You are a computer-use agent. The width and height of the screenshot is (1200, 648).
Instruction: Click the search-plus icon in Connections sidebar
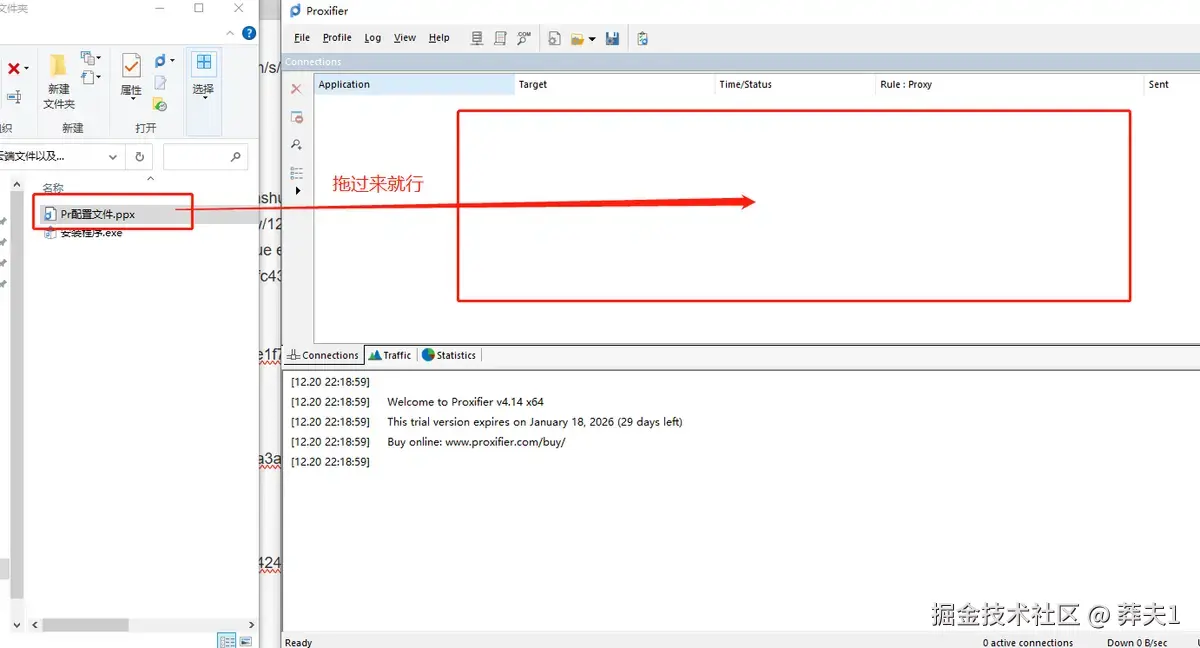[x=296, y=145]
